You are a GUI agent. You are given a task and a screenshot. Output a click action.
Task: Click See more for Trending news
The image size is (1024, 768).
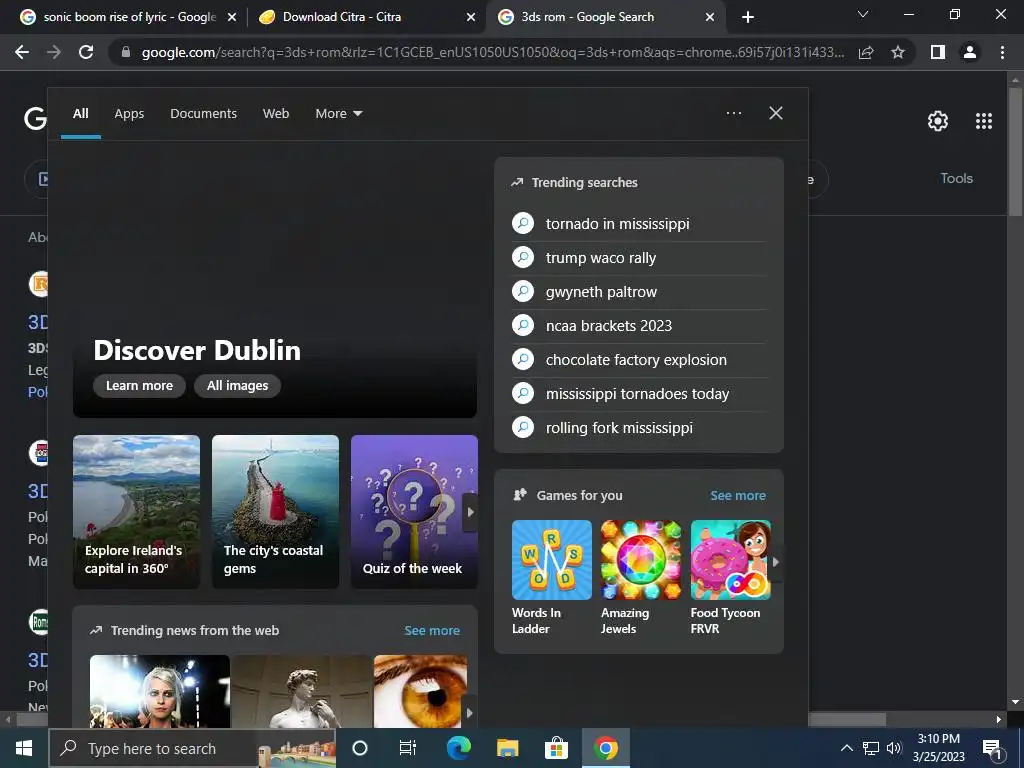pos(432,630)
